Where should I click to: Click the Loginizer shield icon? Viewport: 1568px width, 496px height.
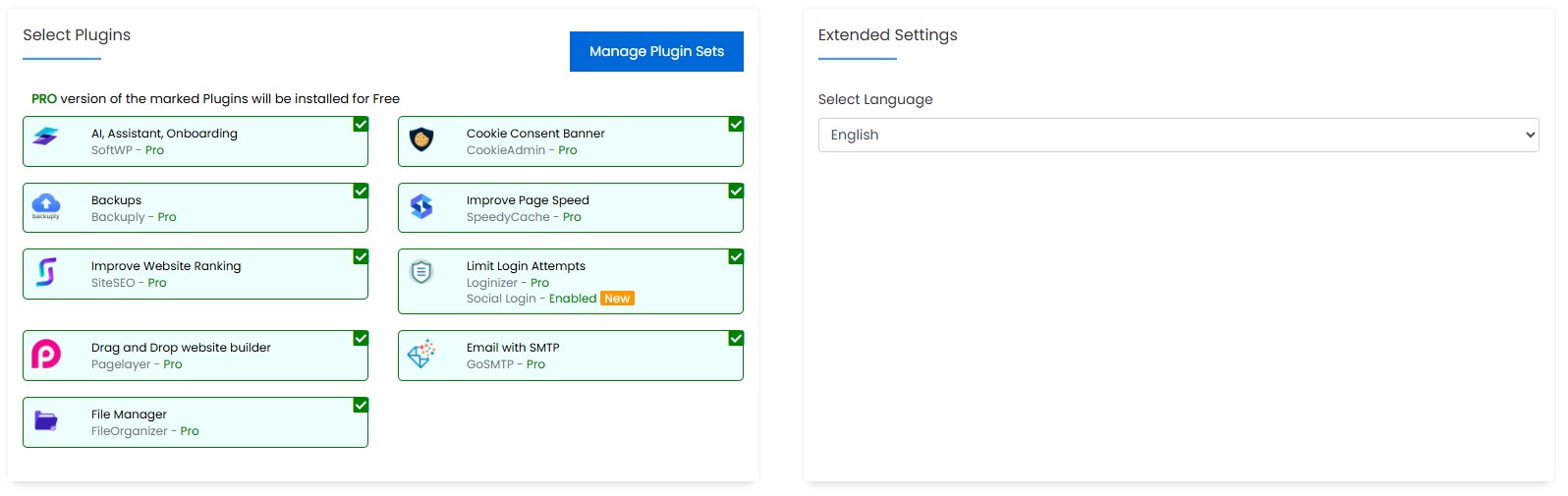coord(421,272)
